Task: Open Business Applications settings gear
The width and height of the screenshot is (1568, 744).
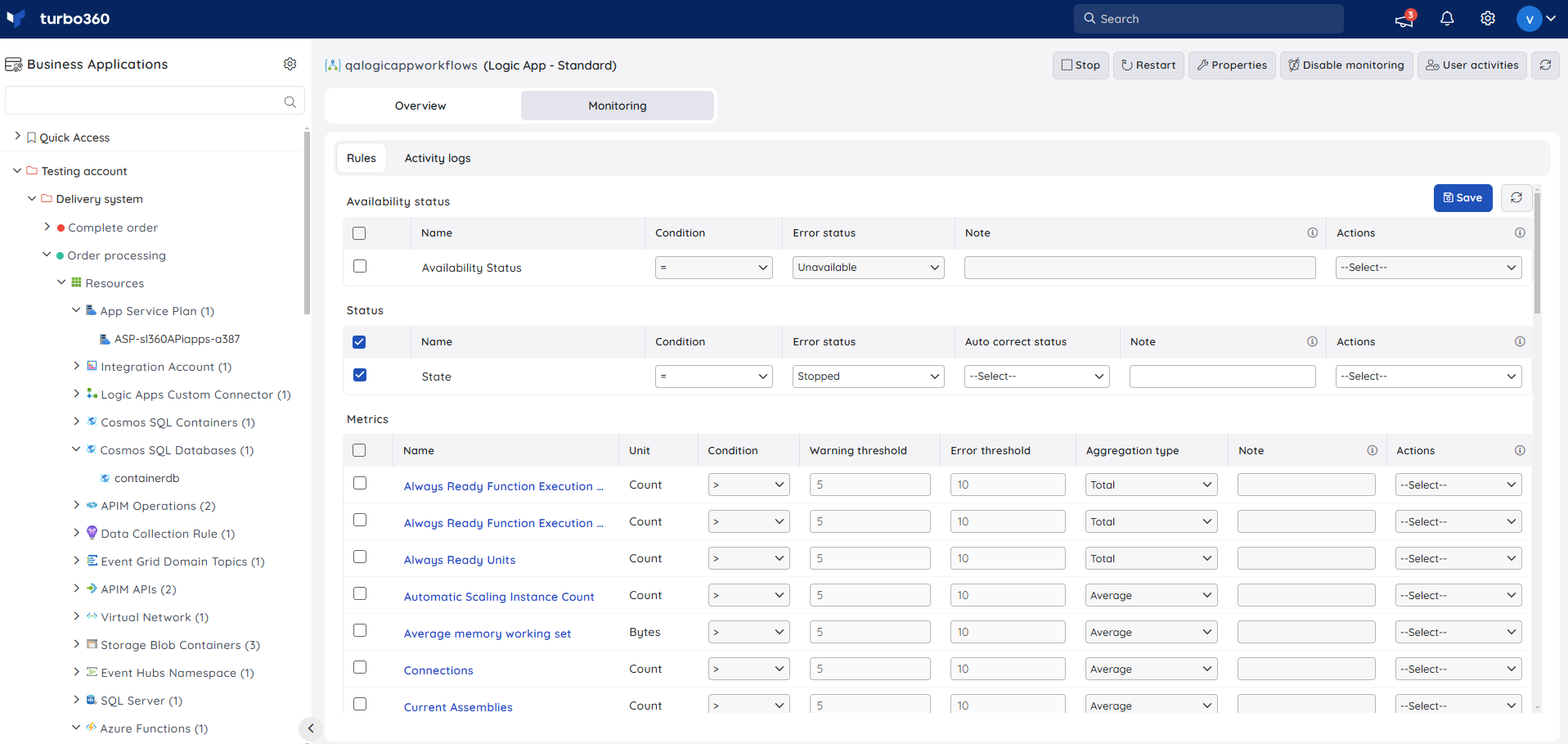Action: (290, 64)
